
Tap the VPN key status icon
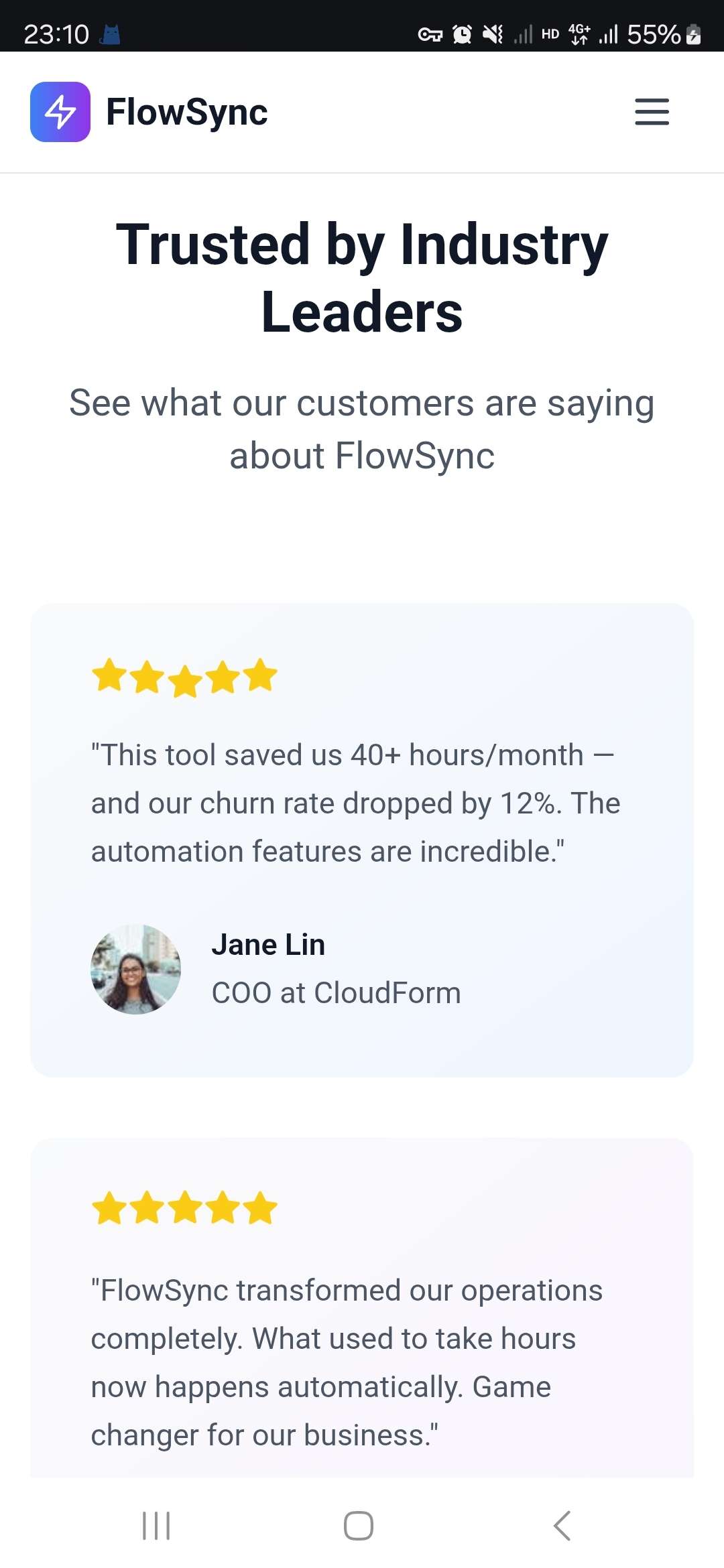pos(430,34)
